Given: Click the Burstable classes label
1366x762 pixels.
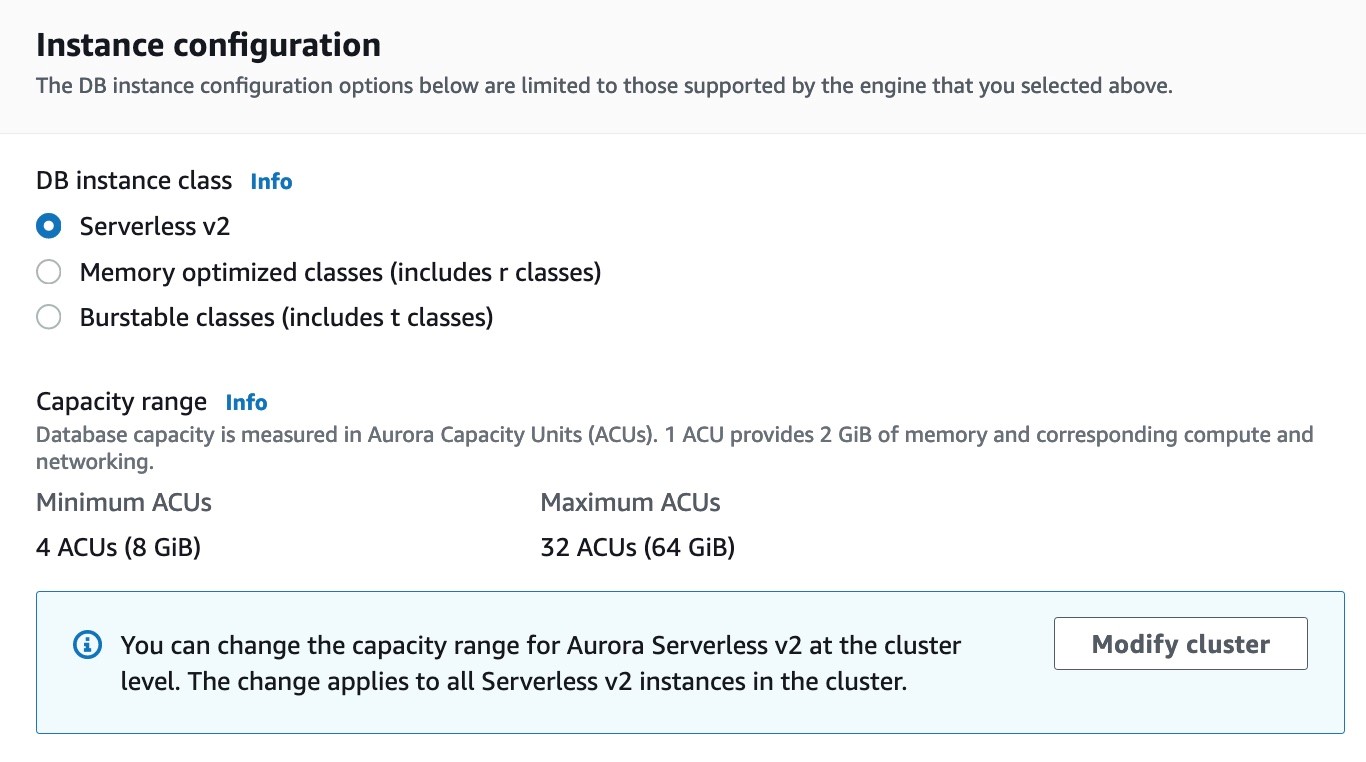Looking at the screenshot, I should click(x=286, y=317).
